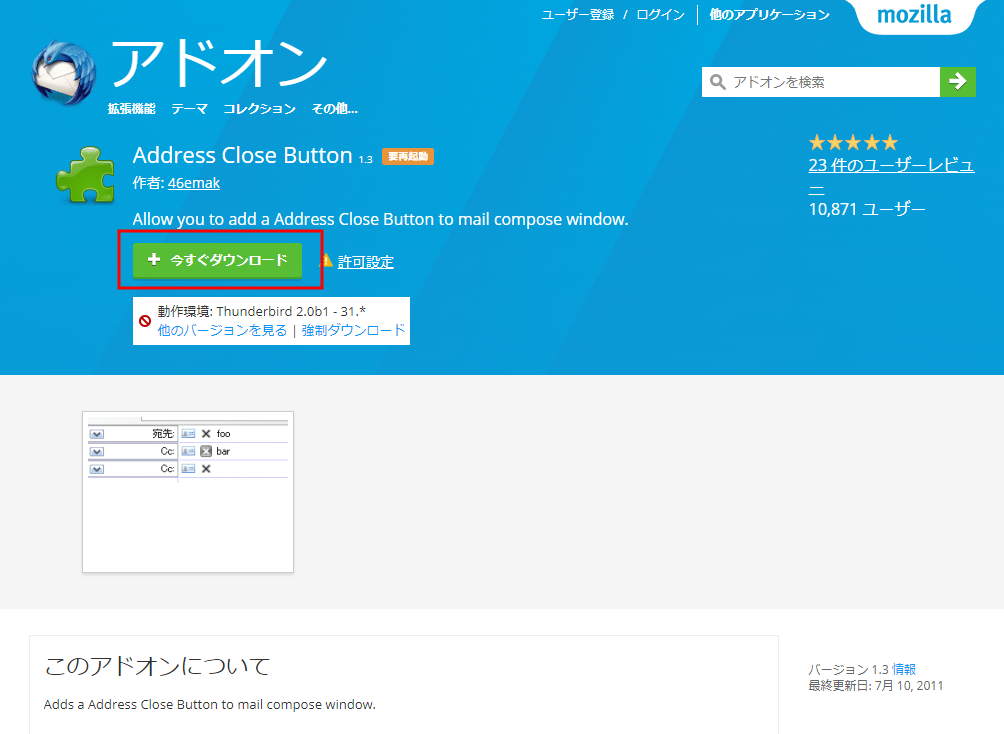Click the 今すぐダウンロード button
1004x734 pixels.
(217, 260)
